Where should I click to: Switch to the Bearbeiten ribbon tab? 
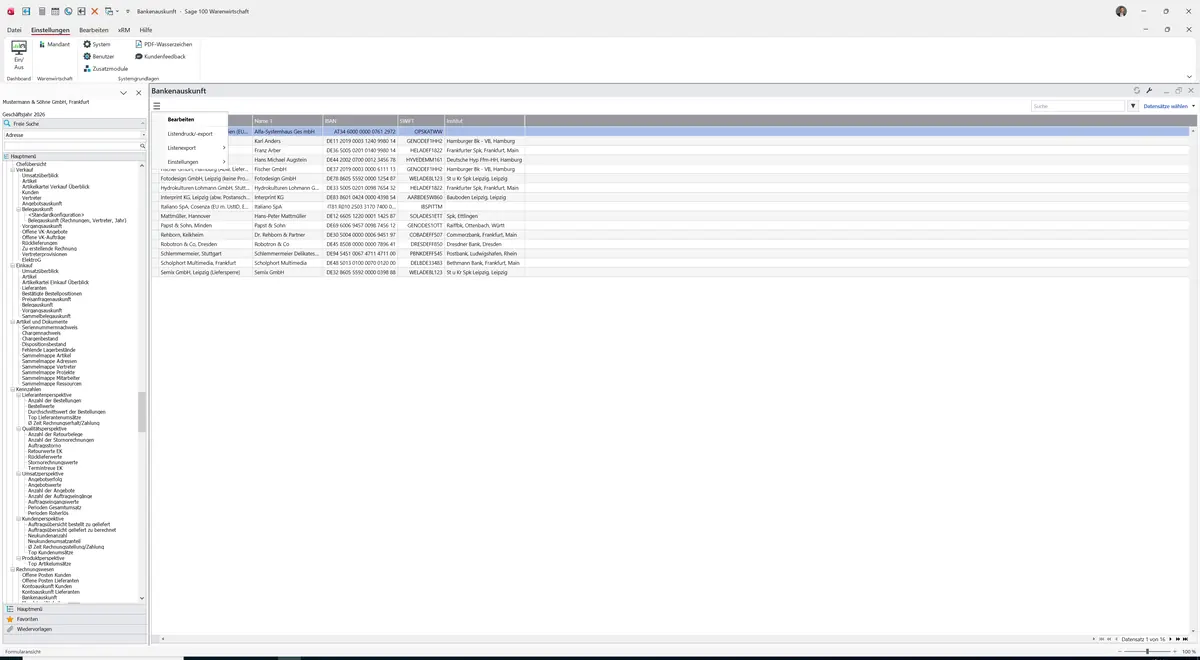click(x=94, y=30)
